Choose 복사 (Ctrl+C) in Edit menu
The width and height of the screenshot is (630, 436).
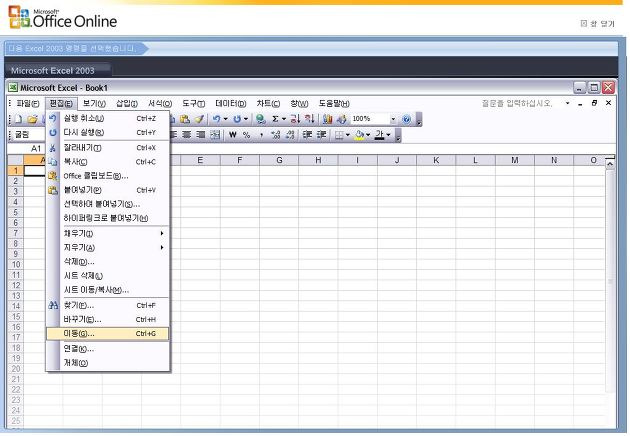coord(108,162)
